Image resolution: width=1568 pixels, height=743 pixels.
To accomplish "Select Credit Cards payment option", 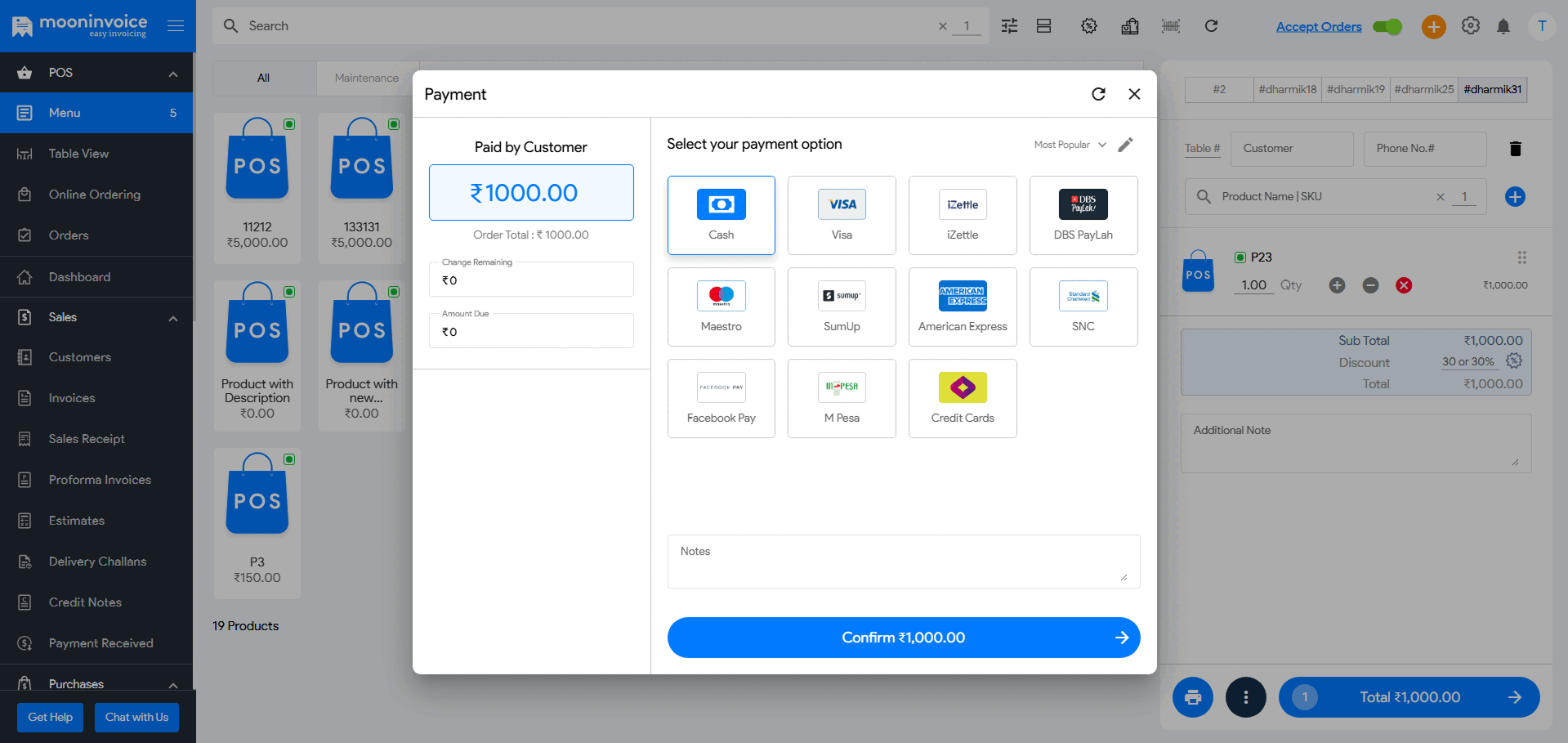I will coord(963,398).
